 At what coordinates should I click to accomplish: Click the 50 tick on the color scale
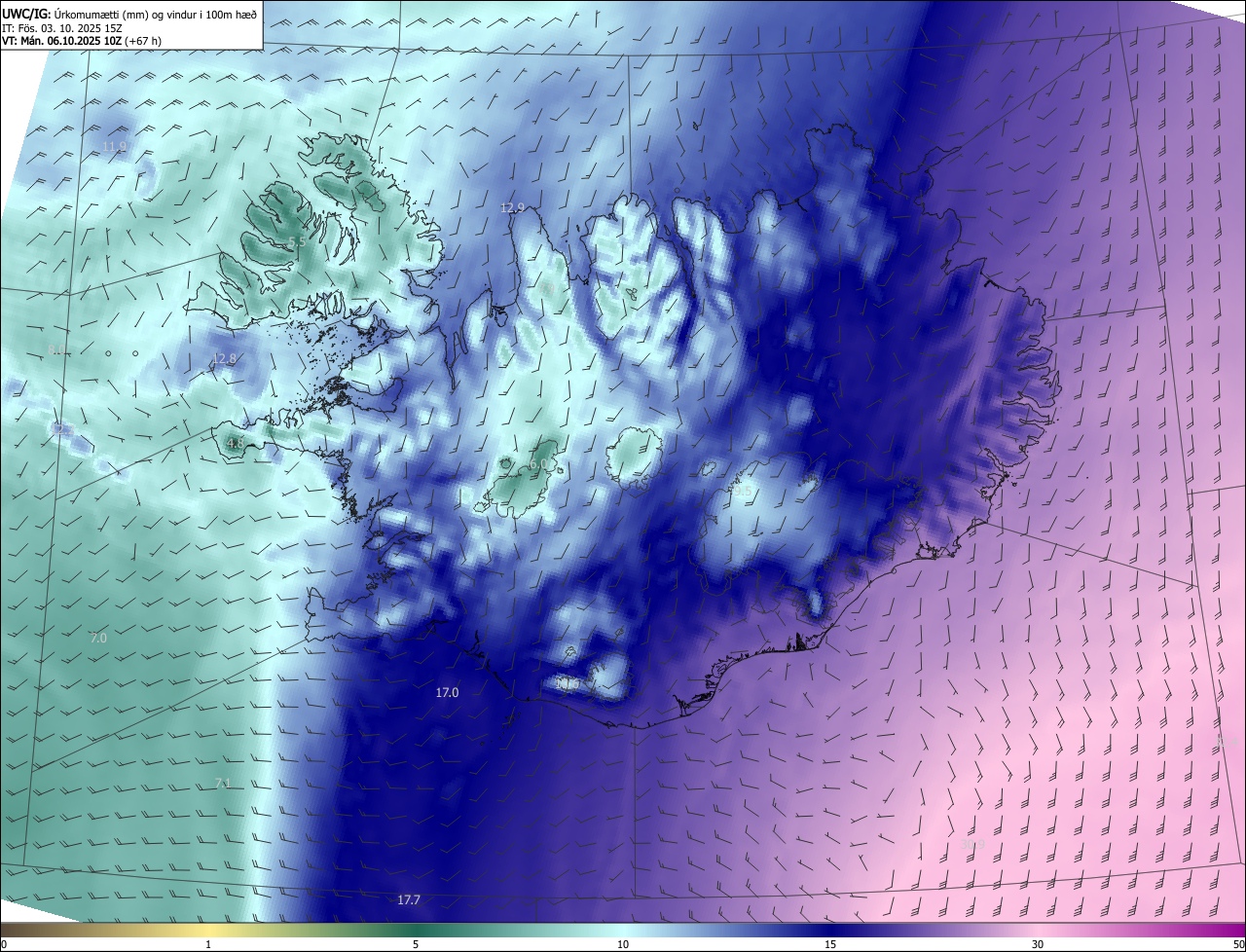(x=1238, y=945)
